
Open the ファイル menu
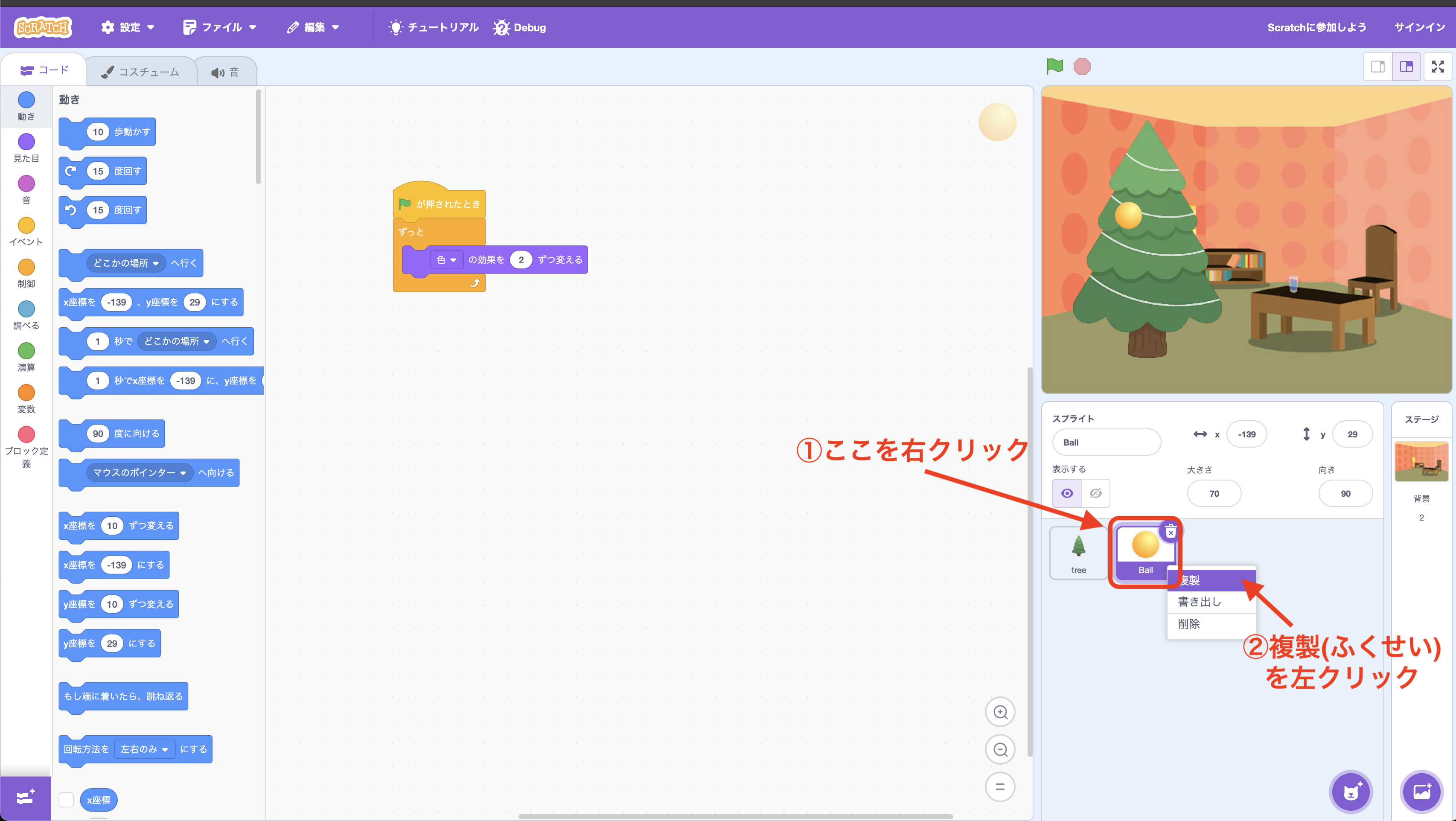coord(221,27)
